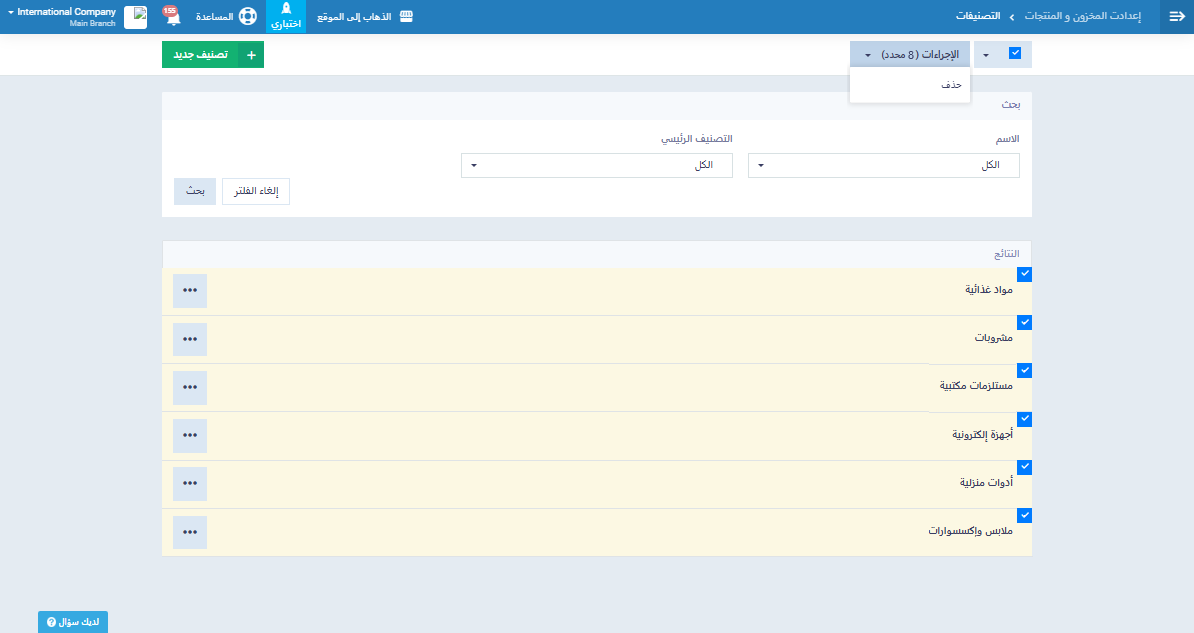Toggle the select-all checkbox in toolbar
Viewport: 1194px width, 633px height.
[x=1015, y=54]
